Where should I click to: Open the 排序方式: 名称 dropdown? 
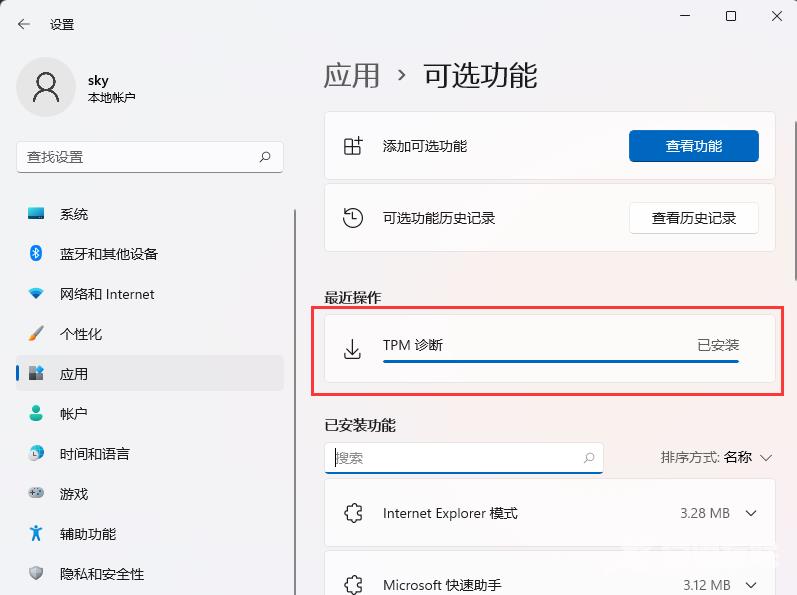716,457
